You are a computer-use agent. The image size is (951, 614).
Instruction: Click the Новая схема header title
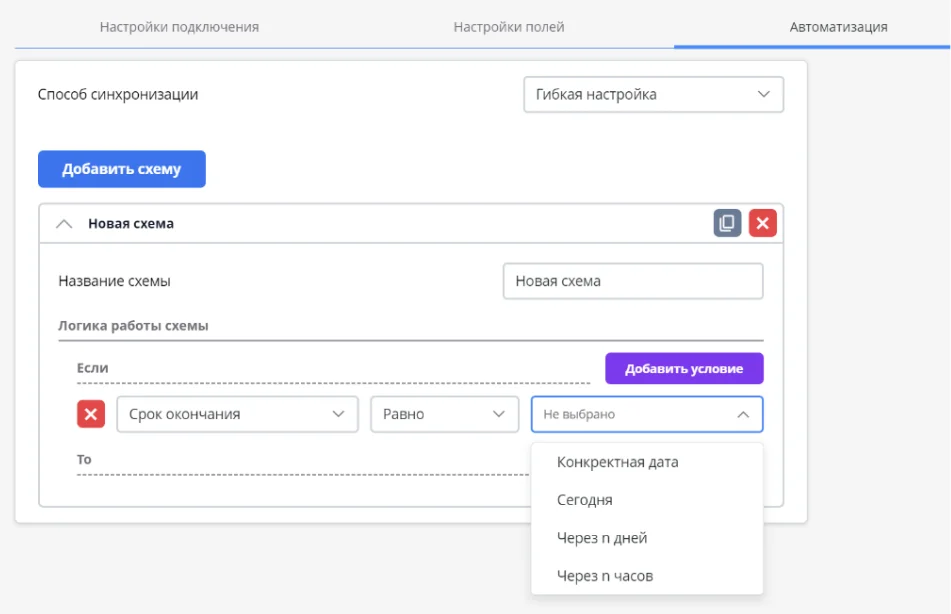[131, 223]
